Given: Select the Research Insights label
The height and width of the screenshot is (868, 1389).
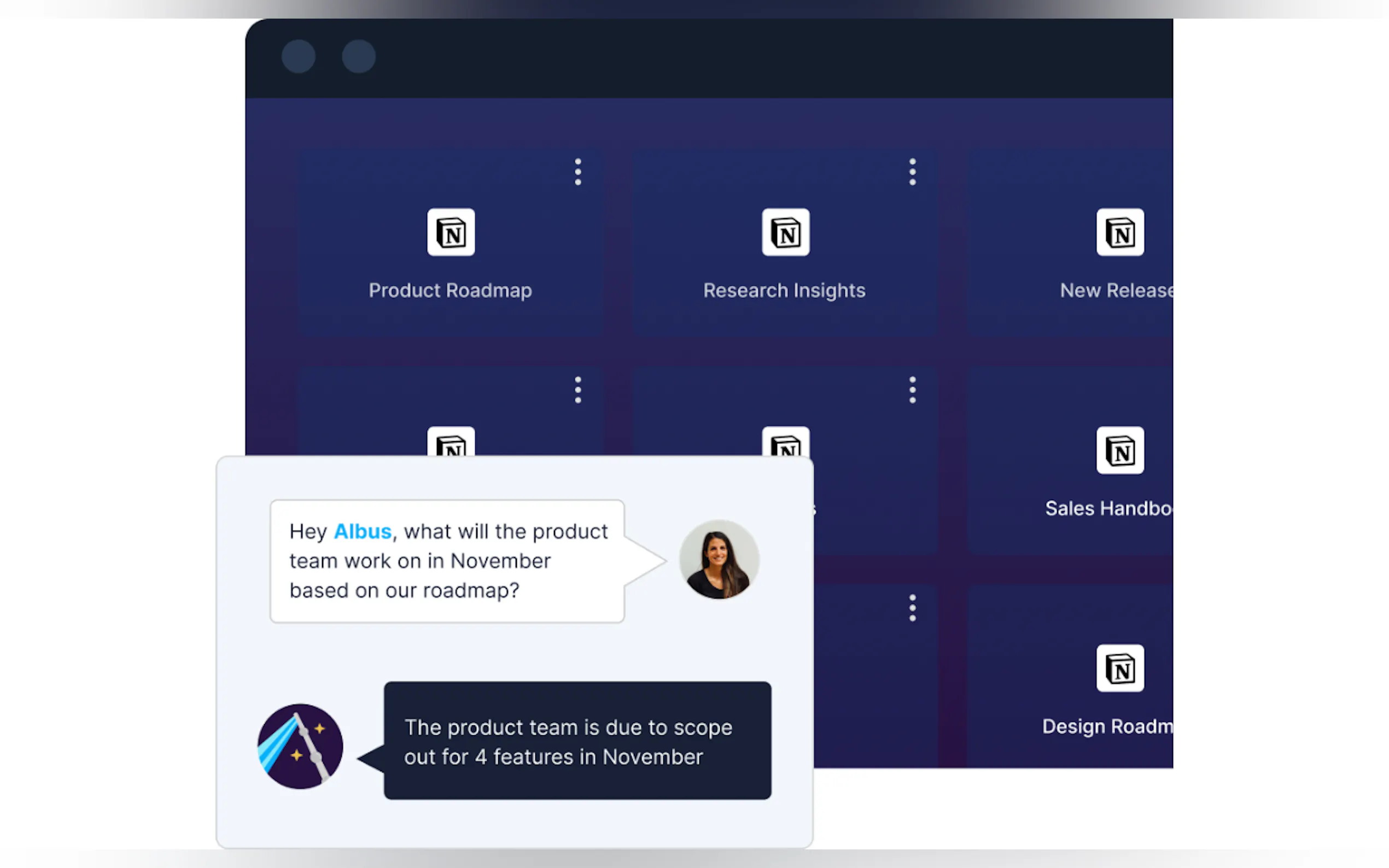Looking at the screenshot, I should pos(784,290).
